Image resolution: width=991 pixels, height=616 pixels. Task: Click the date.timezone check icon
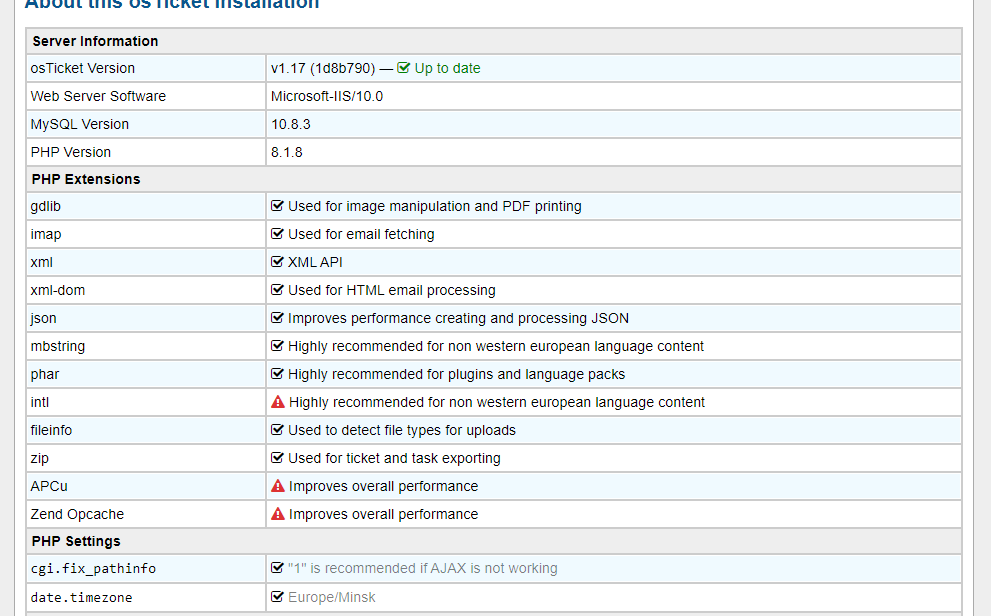click(277, 596)
